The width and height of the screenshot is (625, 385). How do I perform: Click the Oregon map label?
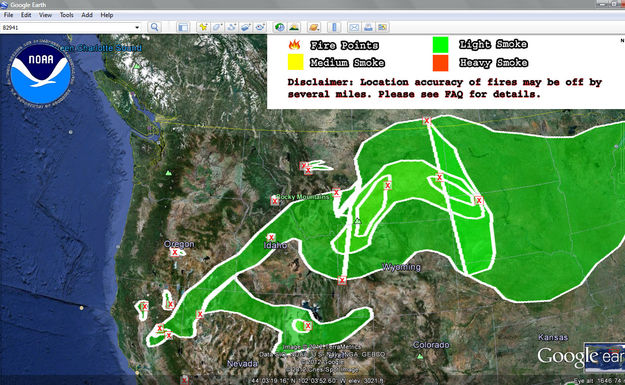(x=179, y=244)
